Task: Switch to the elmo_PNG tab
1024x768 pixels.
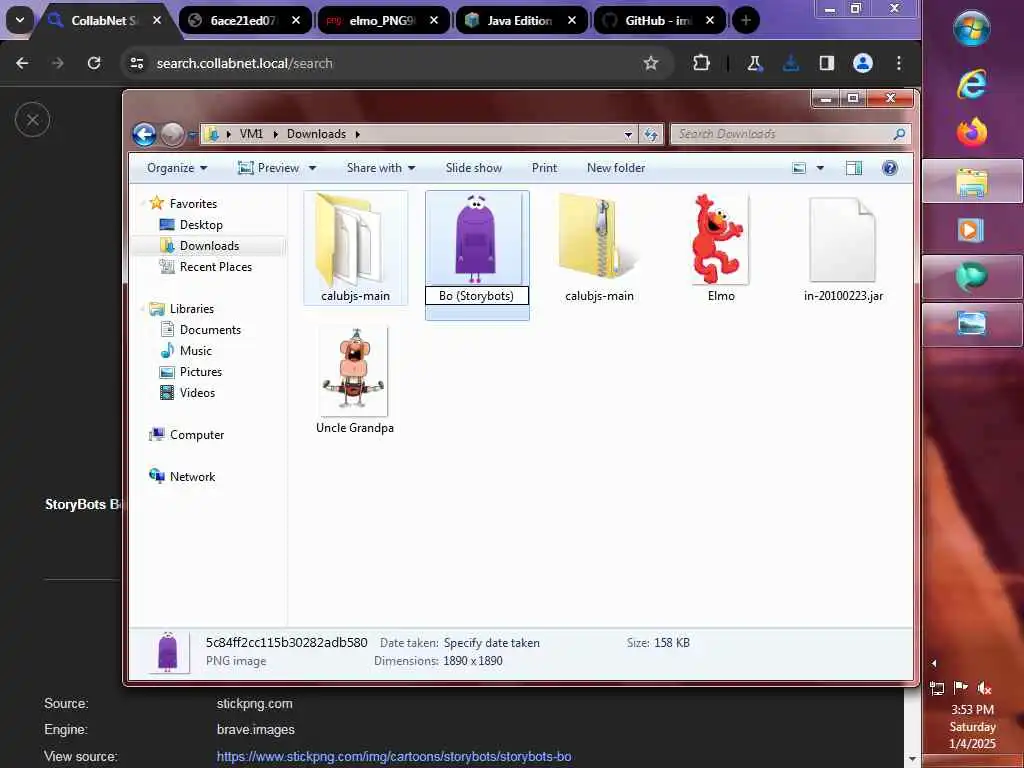Action: tap(382, 20)
